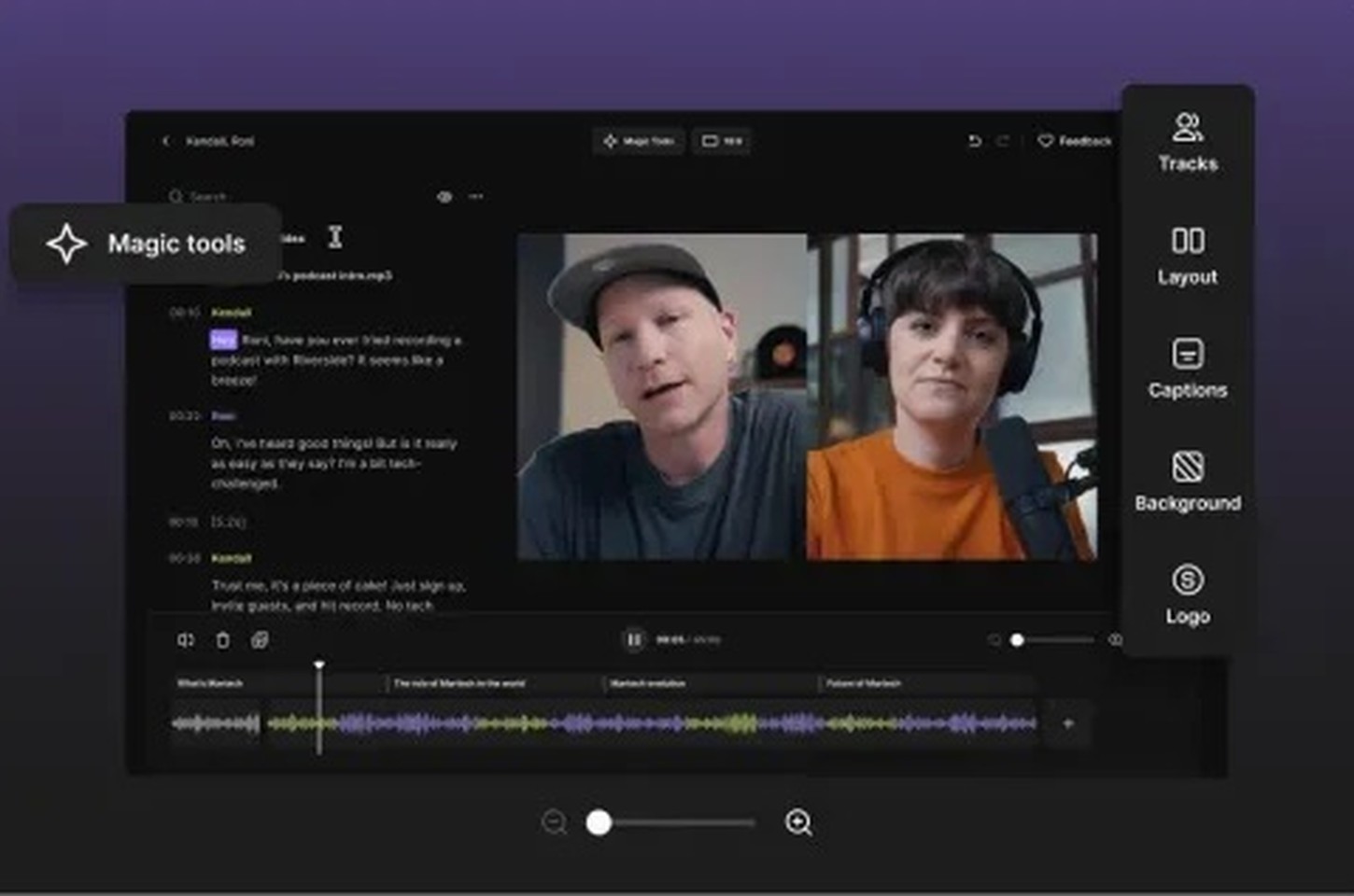Open the Layout panel
Image resolution: width=1354 pixels, height=896 pixels.
[x=1187, y=254]
